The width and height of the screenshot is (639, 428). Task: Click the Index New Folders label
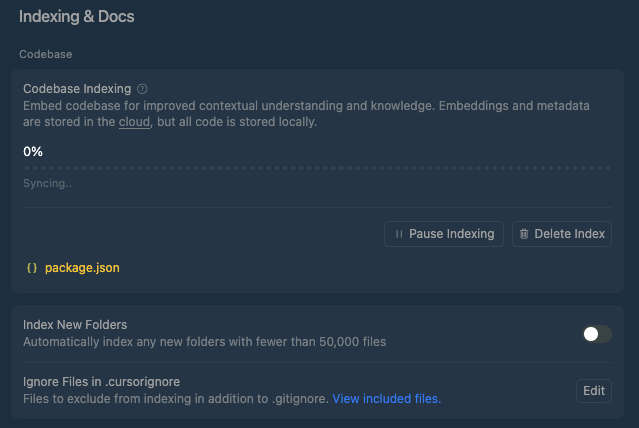pos(75,325)
